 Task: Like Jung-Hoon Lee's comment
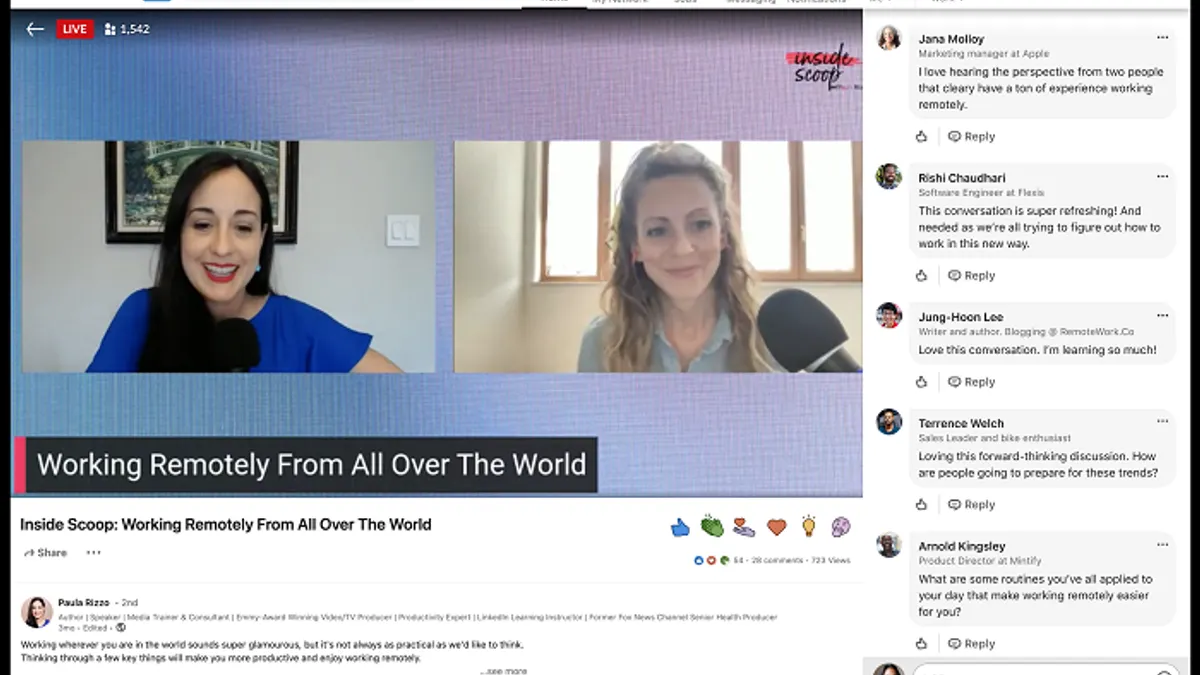click(x=922, y=382)
